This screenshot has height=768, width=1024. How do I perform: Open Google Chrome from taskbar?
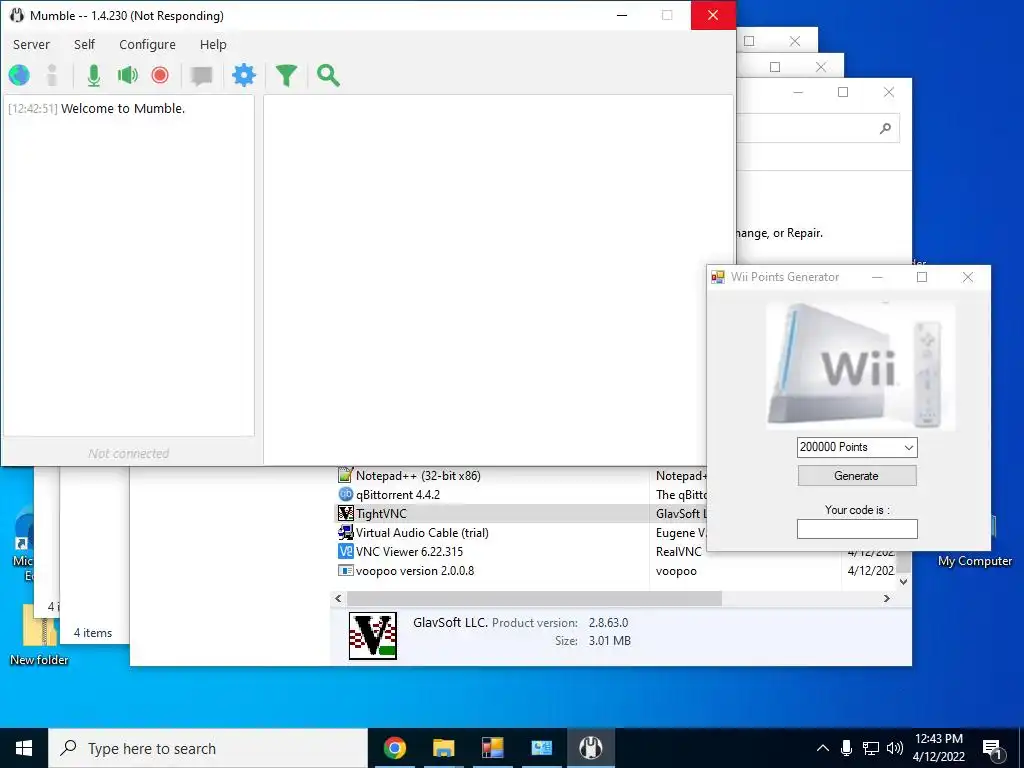point(394,748)
